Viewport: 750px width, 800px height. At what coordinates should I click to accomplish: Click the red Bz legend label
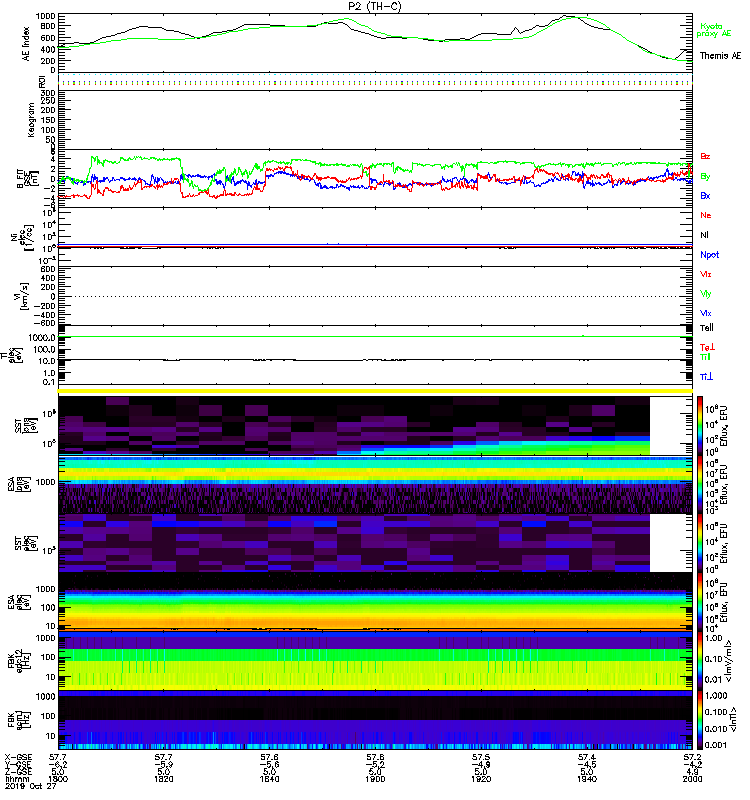pos(705,156)
